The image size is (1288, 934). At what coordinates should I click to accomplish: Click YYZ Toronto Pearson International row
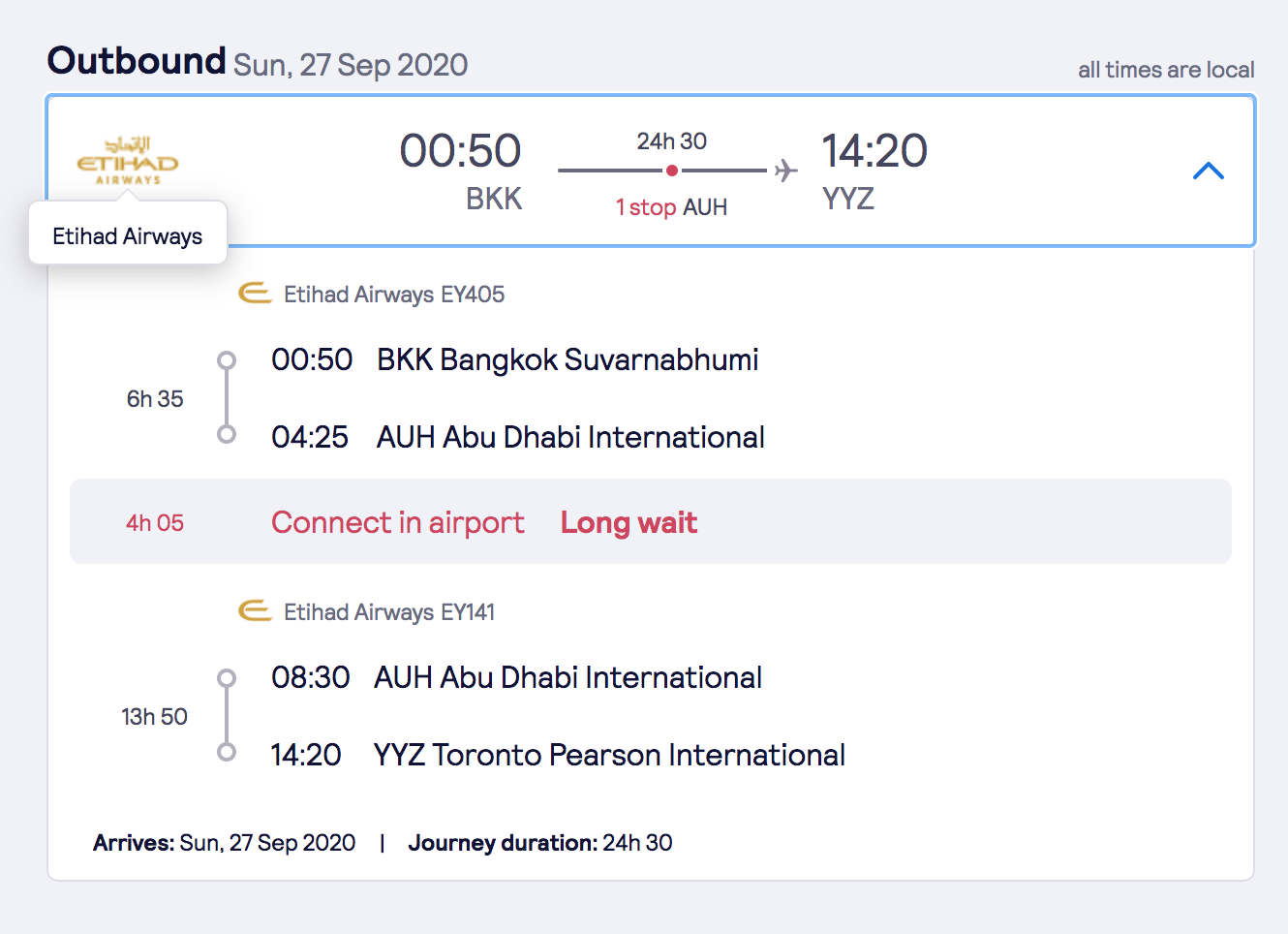(x=558, y=755)
